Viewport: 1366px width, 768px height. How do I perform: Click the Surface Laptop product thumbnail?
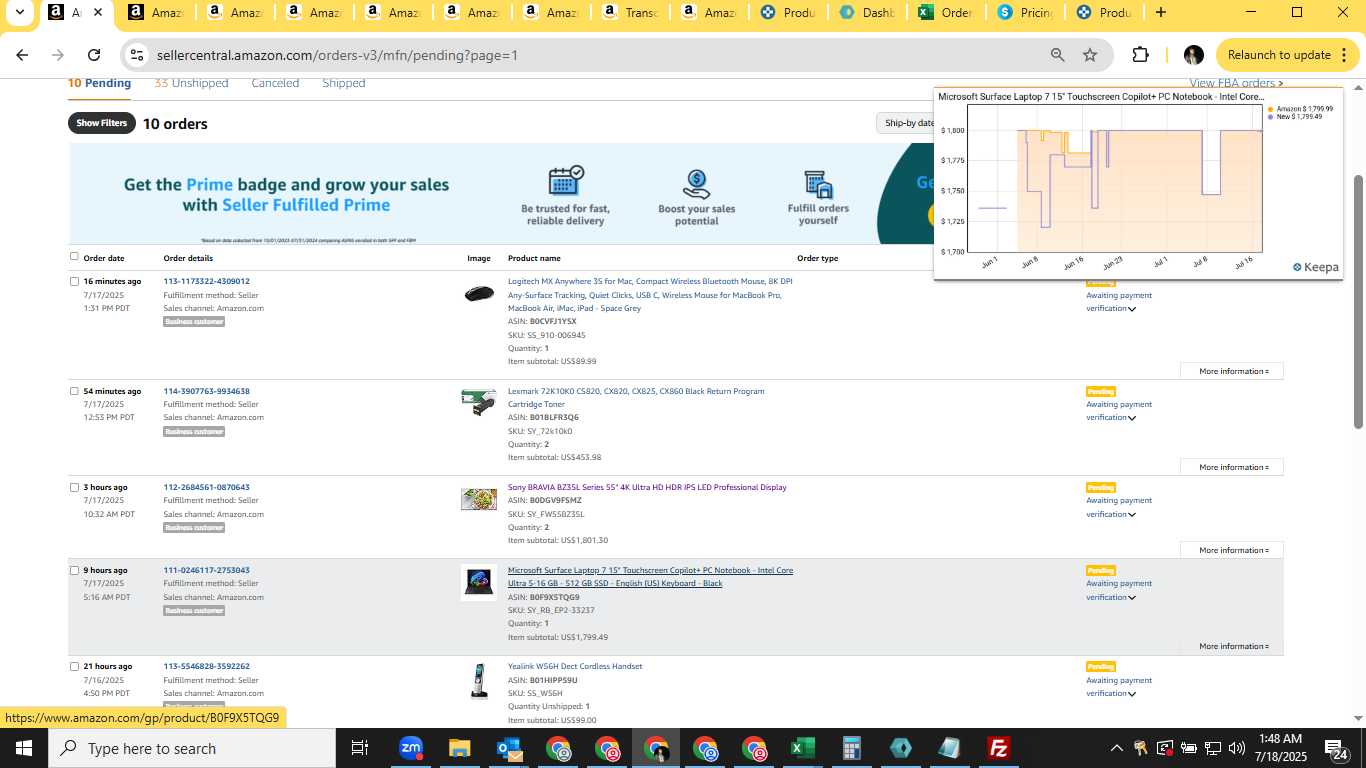point(479,582)
